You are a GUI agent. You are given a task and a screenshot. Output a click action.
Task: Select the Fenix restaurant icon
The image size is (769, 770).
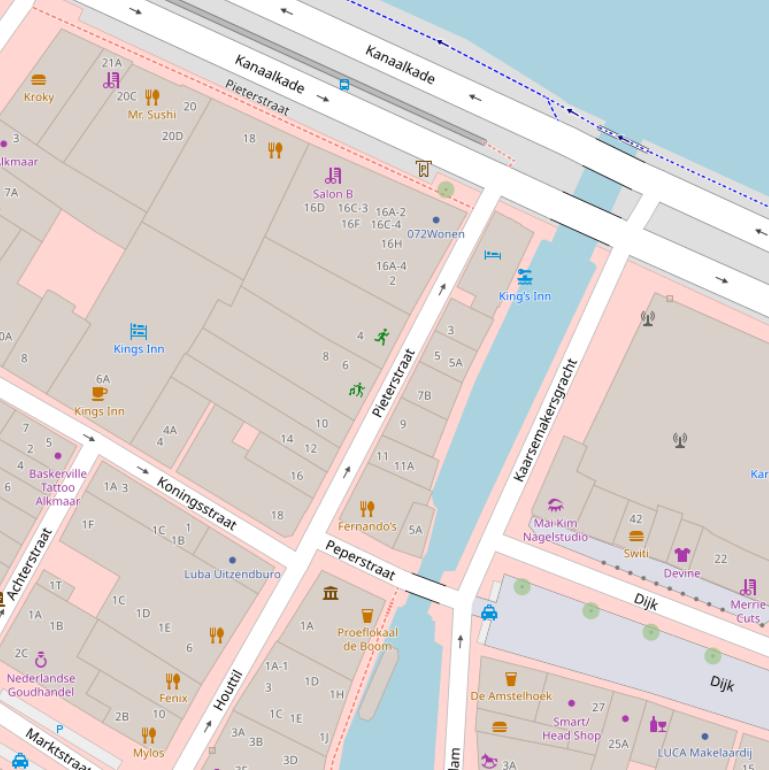[173, 681]
